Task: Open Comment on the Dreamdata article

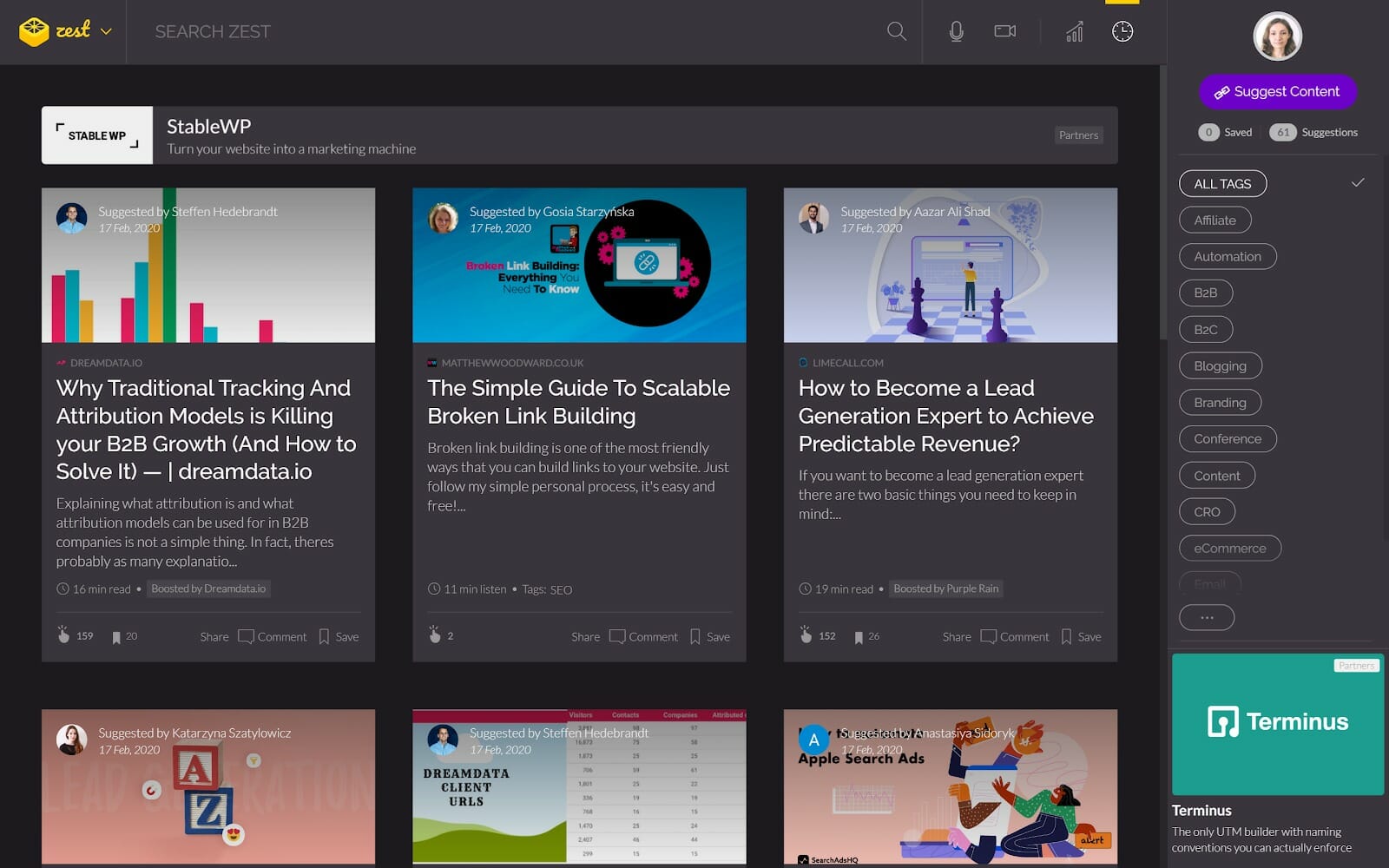Action: tap(273, 636)
